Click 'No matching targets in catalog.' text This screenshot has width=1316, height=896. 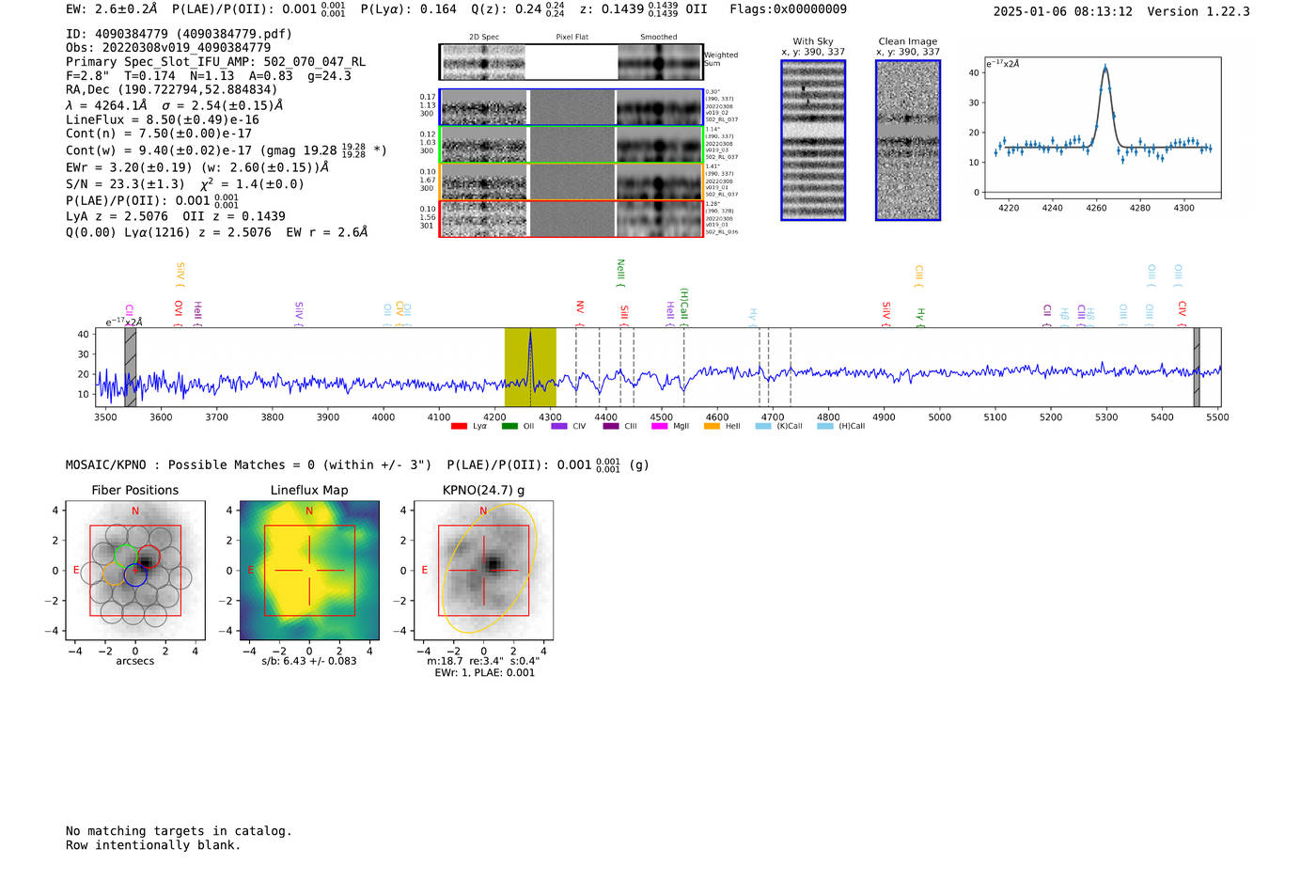[x=179, y=831]
